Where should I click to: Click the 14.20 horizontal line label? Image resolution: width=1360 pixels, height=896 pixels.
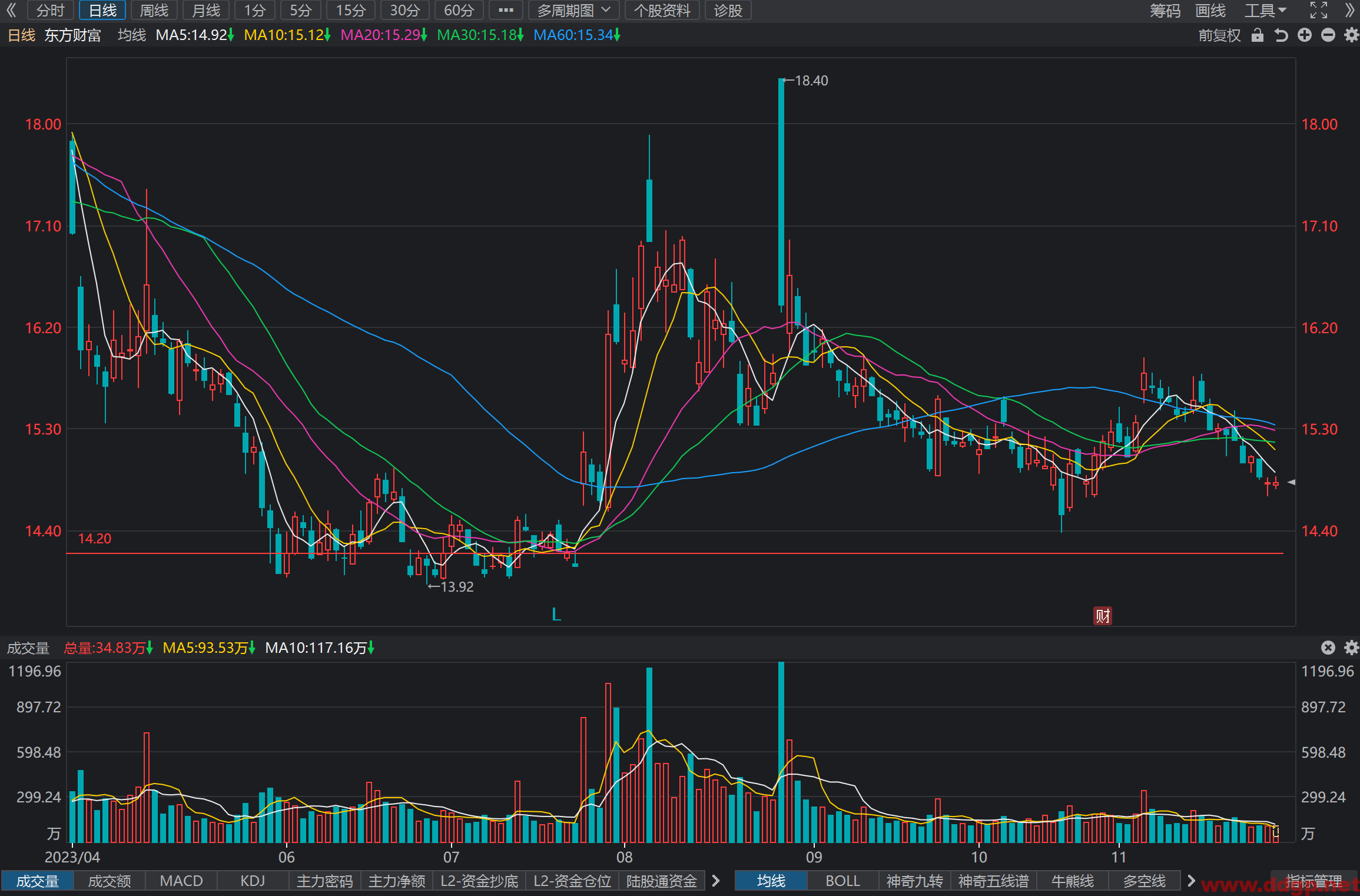(x=94, y=538)
